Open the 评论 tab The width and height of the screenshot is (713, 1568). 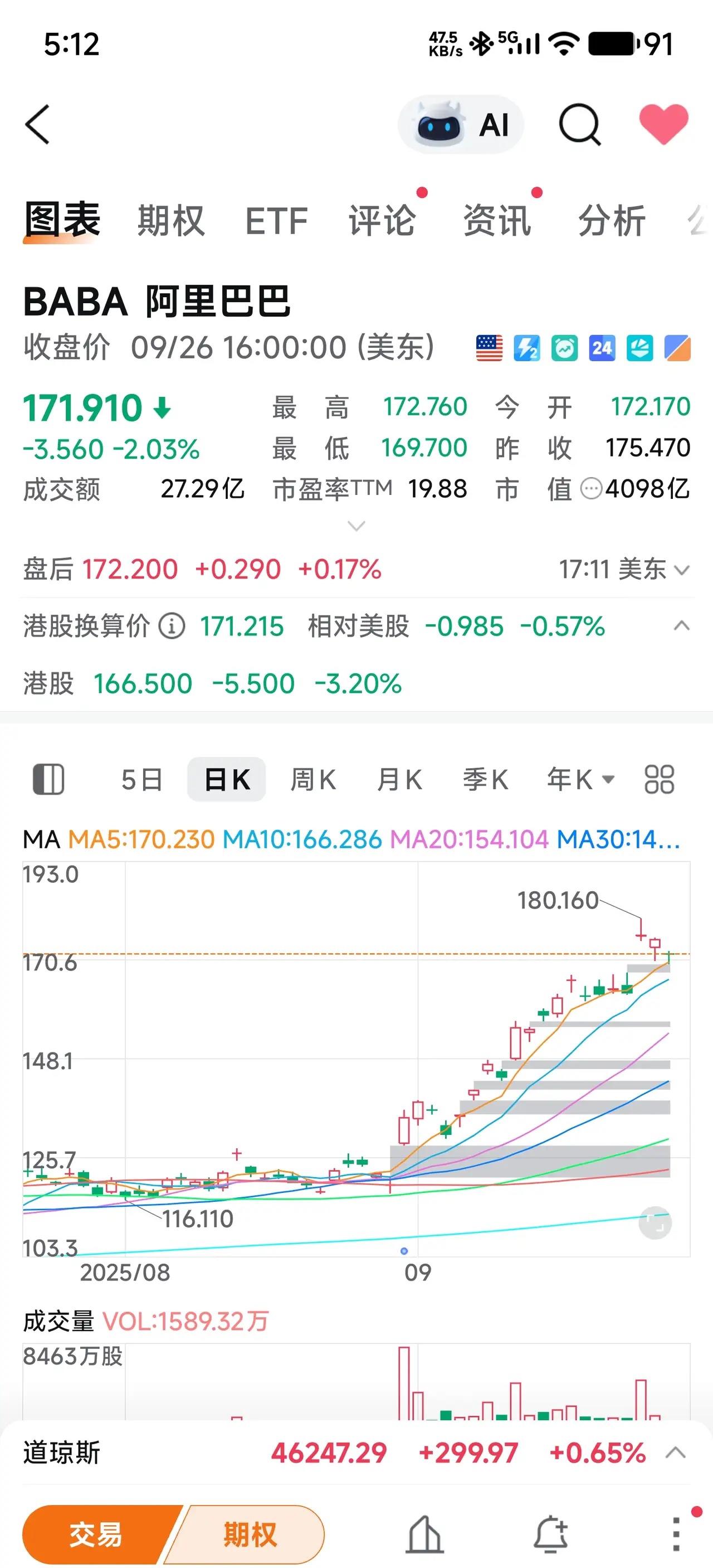[382, 220]
